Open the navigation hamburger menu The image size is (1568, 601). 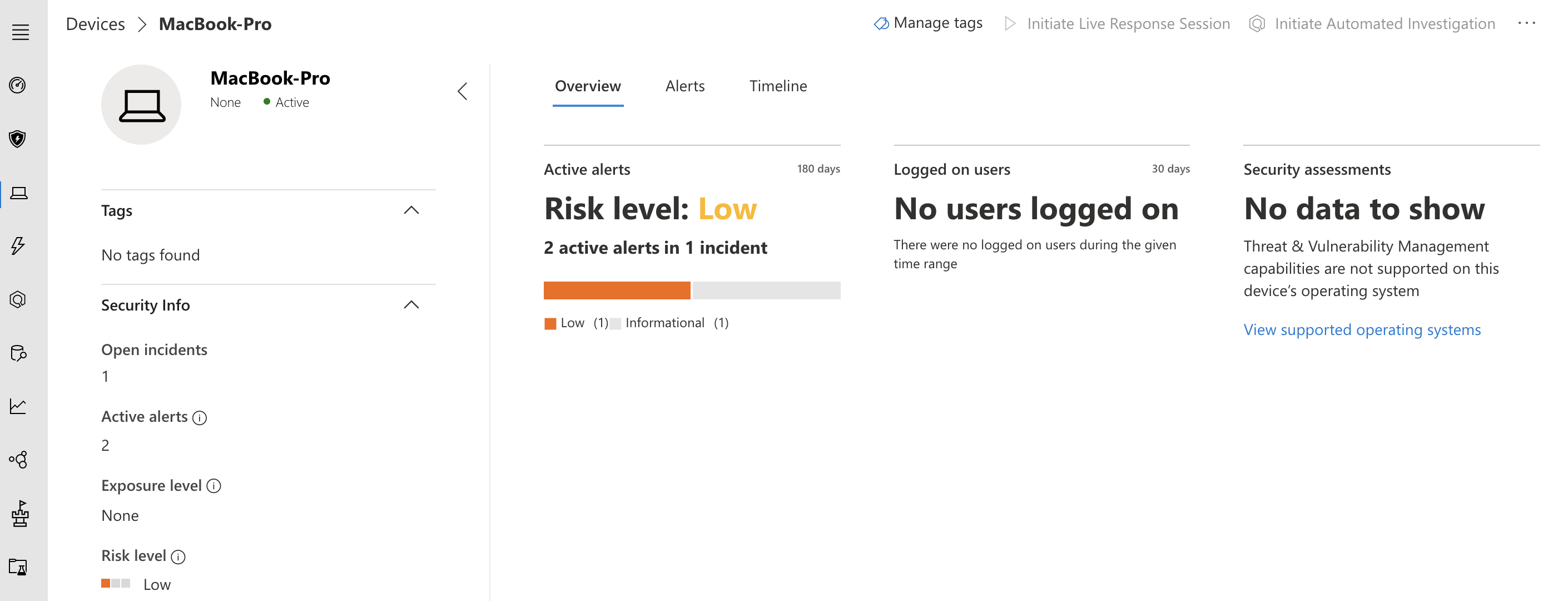tap(20, 33)
